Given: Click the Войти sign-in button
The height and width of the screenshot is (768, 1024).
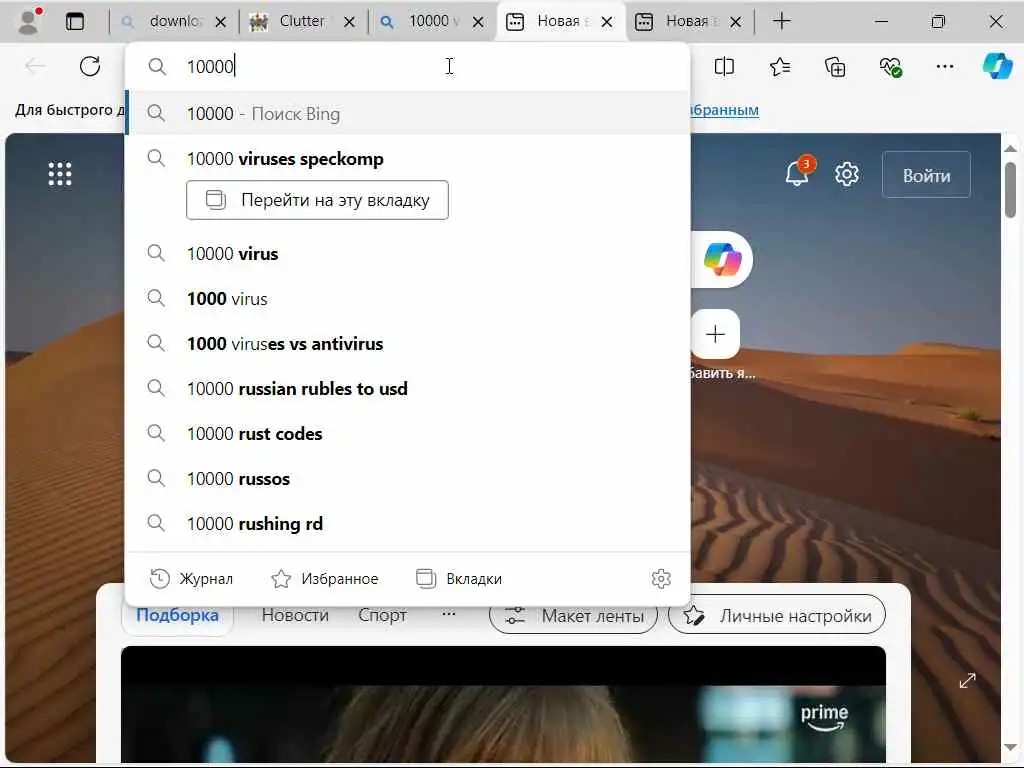Looking at the screenshot, I should point(926,174).
